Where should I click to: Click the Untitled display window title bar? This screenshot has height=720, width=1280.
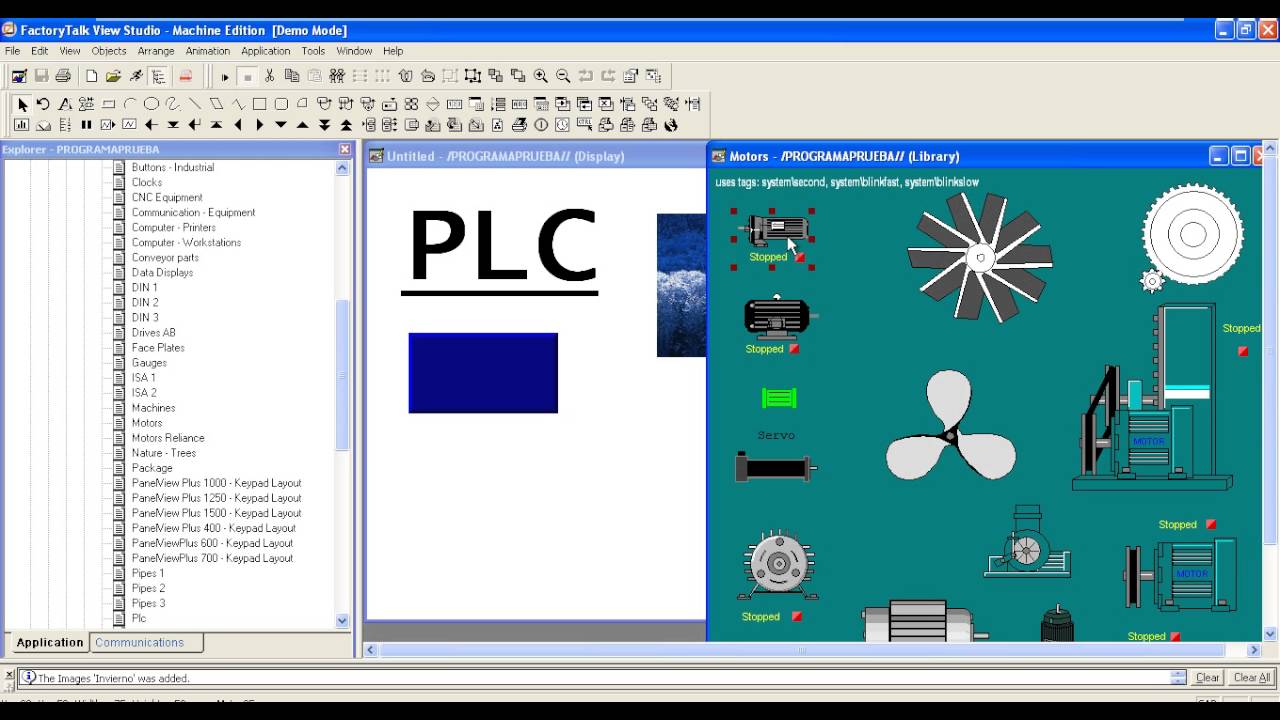pyautogui.click(x=535, y=156)
